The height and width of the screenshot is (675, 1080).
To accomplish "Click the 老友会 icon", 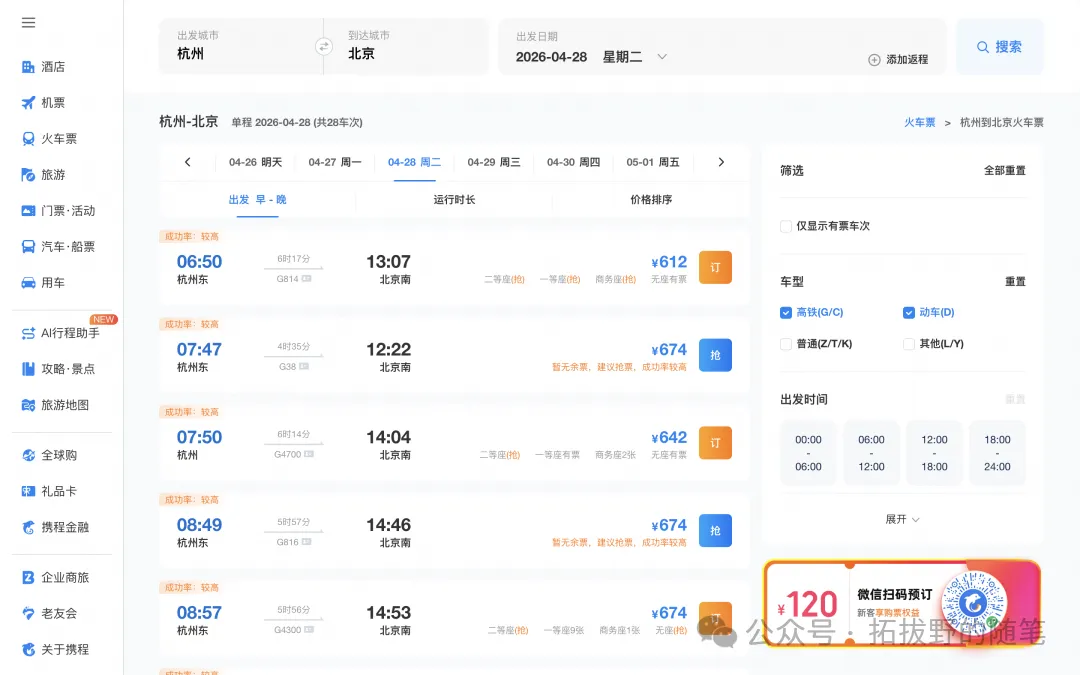I will [x=28, y=613].
